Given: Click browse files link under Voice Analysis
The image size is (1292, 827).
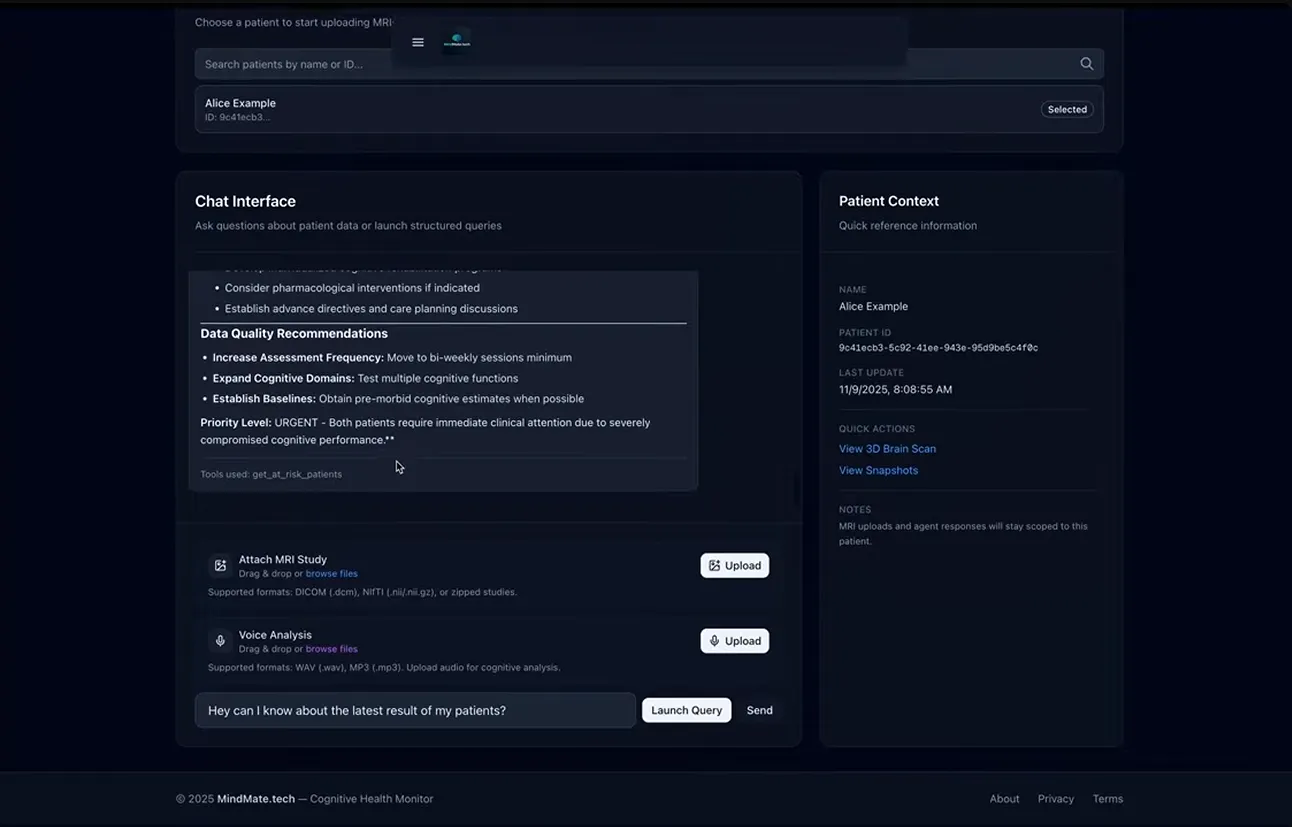Looking at the screenshot, I should coord(332,649).
